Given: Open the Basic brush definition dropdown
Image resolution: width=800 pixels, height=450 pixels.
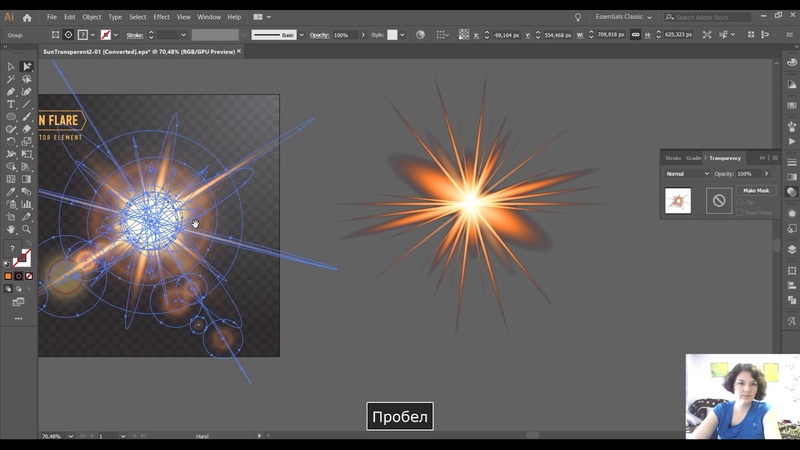Looking at the screenshot, I should 303,35.
